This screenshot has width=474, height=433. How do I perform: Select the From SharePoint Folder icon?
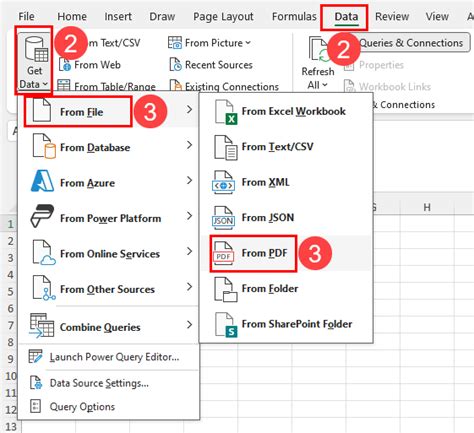coord(226,325)
